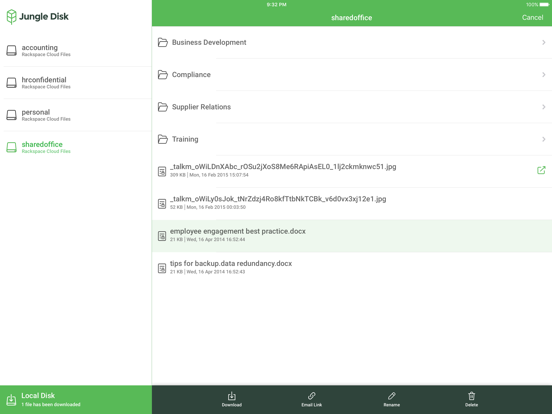Open the Business Development folder name
This screenshot has width=552, height=414.
click(209, 42)
